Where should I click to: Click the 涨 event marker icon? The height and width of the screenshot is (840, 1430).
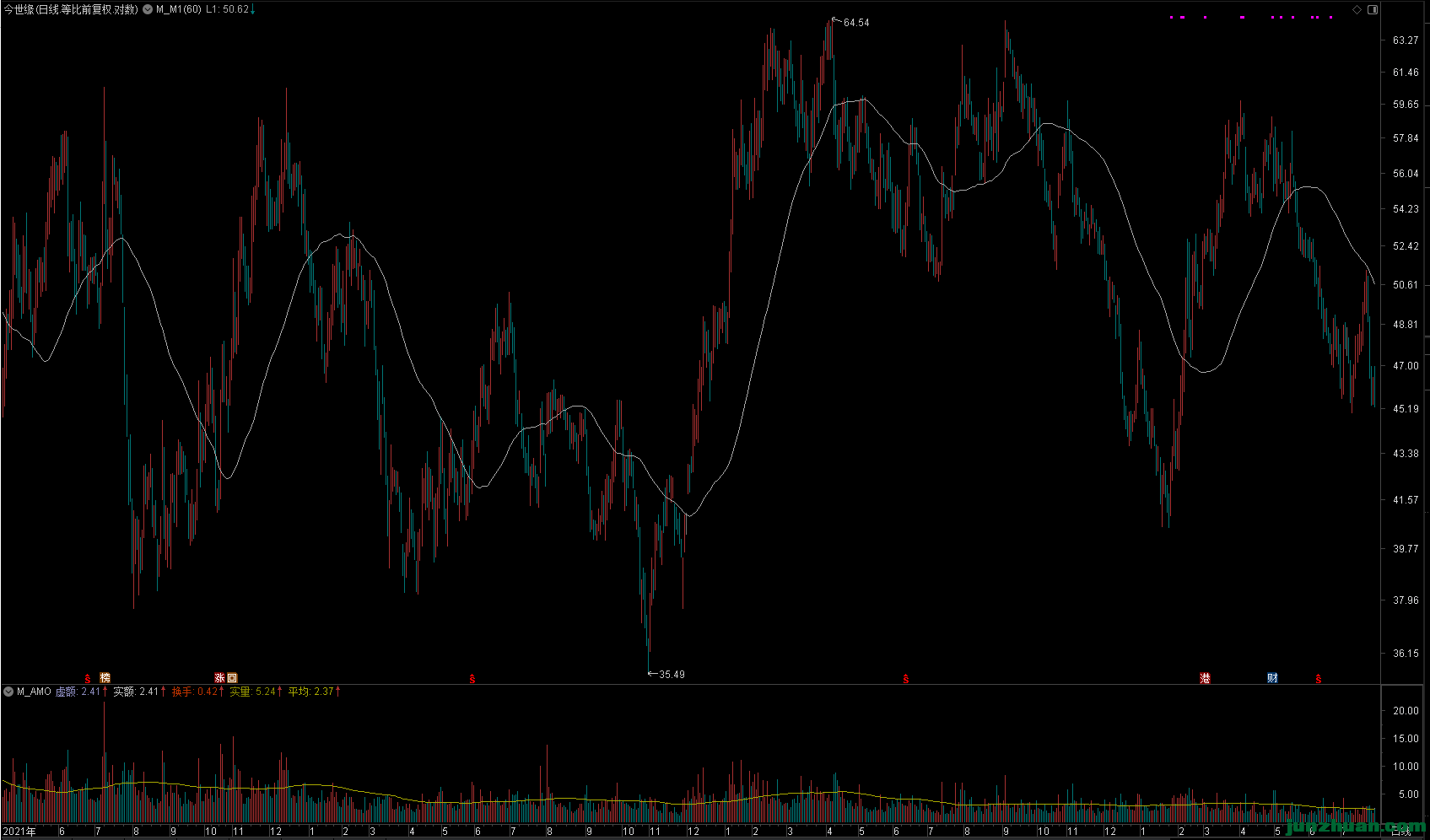click(219, 678)
